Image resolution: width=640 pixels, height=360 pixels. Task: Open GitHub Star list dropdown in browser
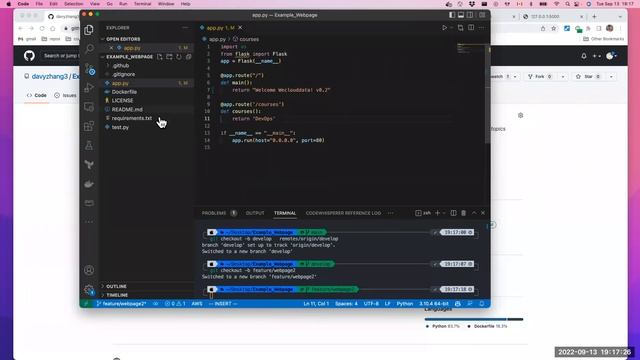point(611,76)
